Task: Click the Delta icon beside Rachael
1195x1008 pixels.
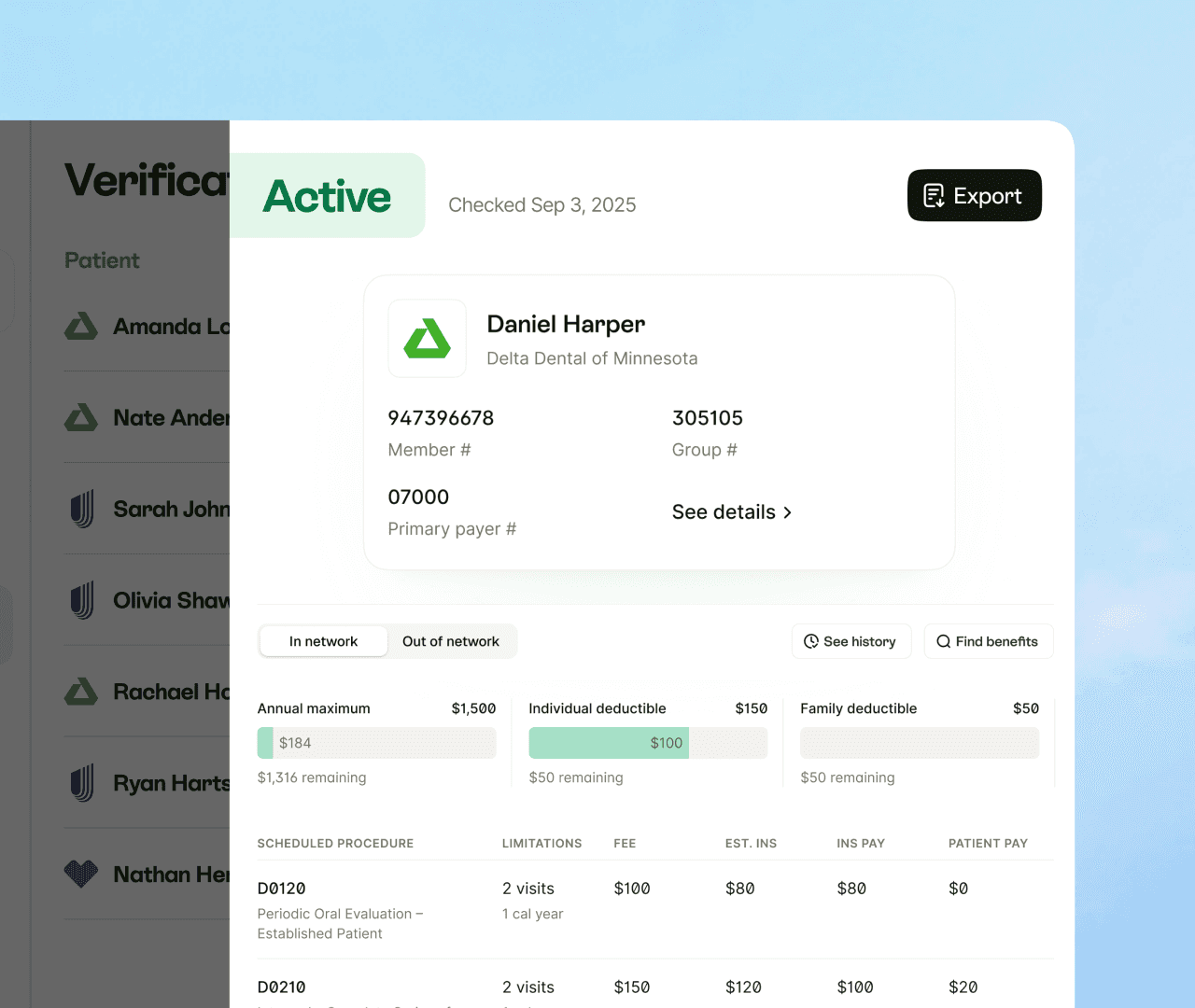Action: pyautogui.click(x=81, y=692)
